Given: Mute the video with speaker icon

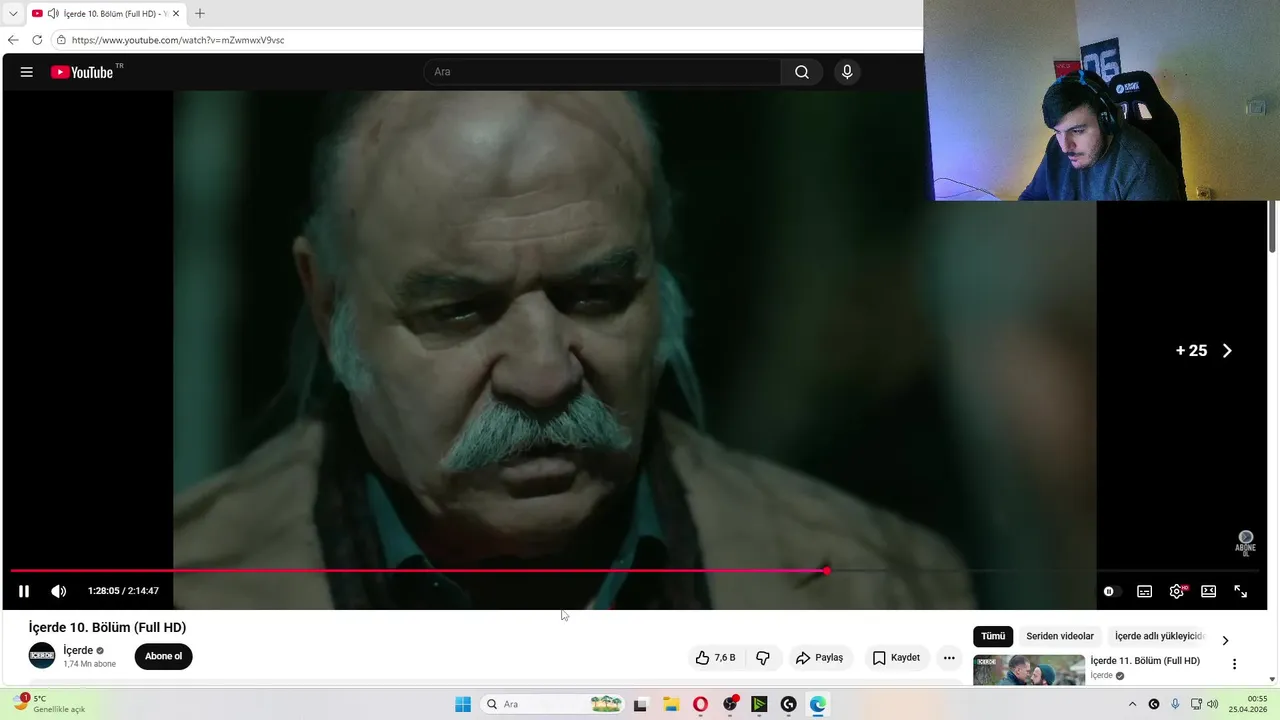Looking at the screenshot, I should pos(59,591).
